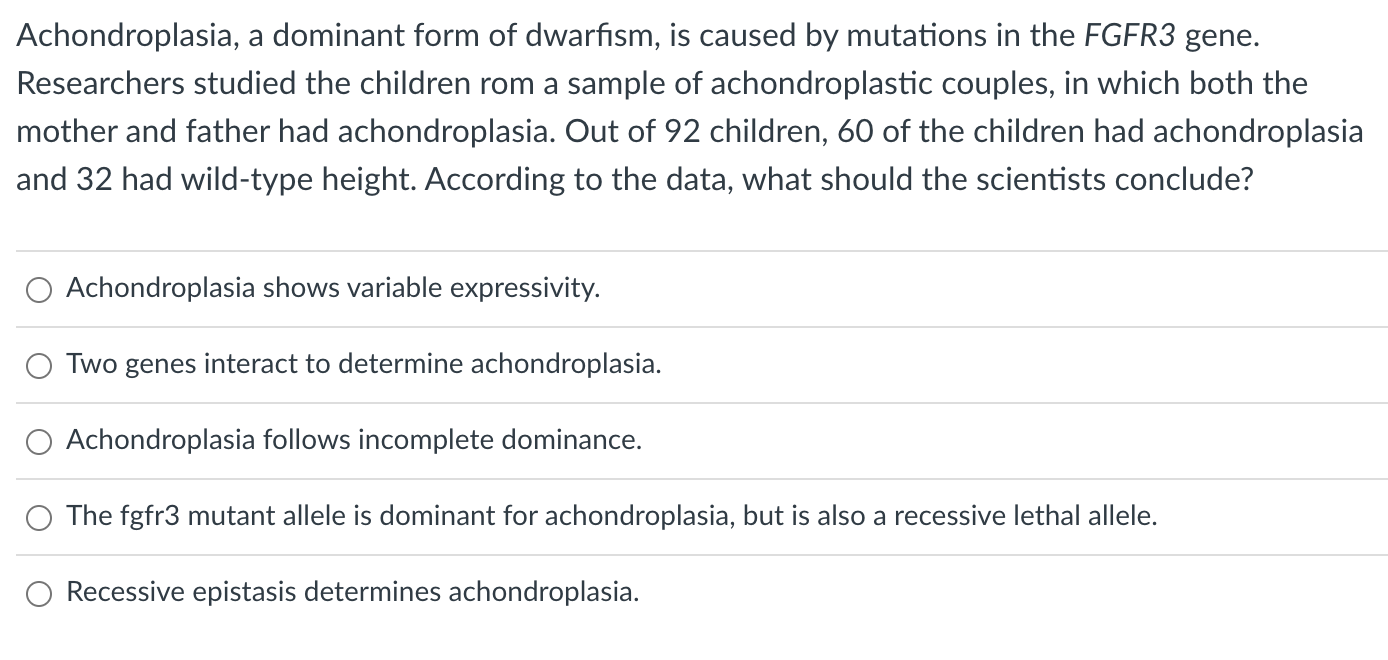Select the recessive lethal allele radio button
This screenshot has width=1388, height=660.
tap(40, 518)
